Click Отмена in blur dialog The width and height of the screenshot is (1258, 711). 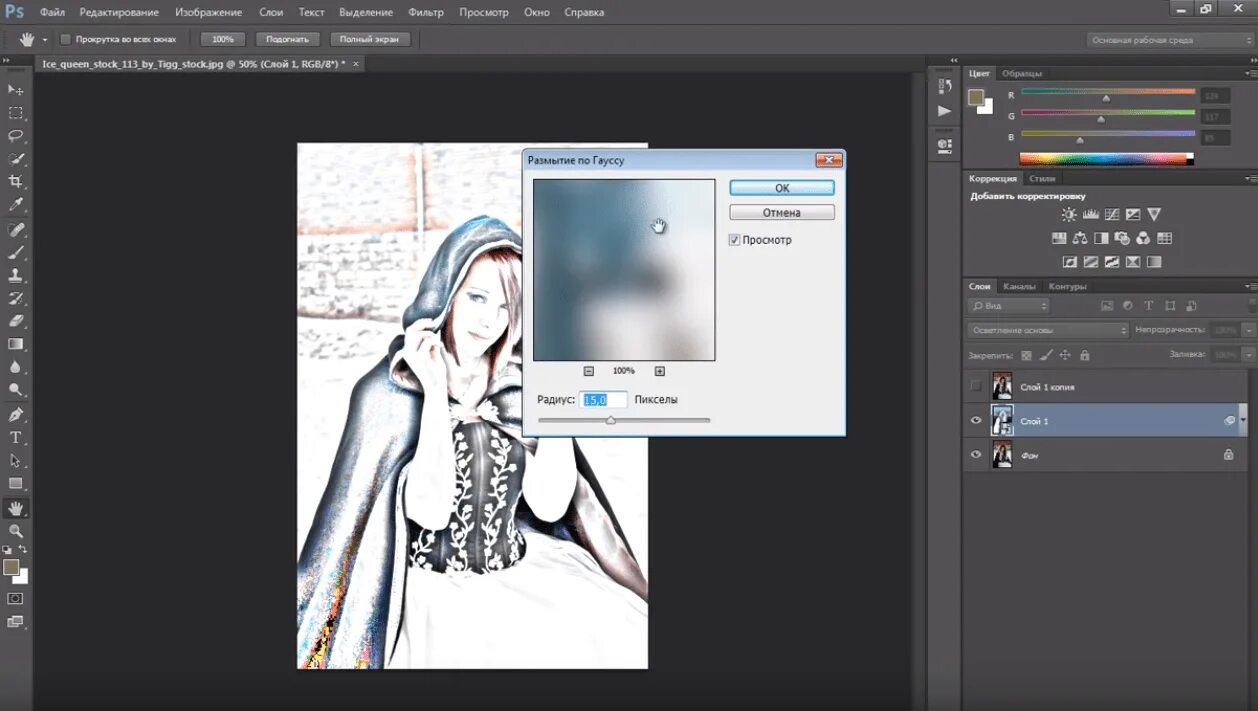(x=782, y=212)
